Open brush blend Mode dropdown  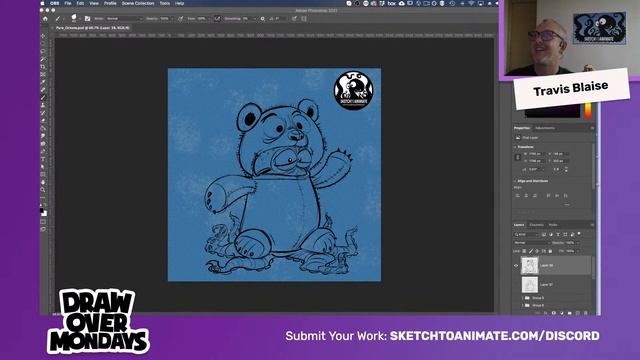pos(124,19)
